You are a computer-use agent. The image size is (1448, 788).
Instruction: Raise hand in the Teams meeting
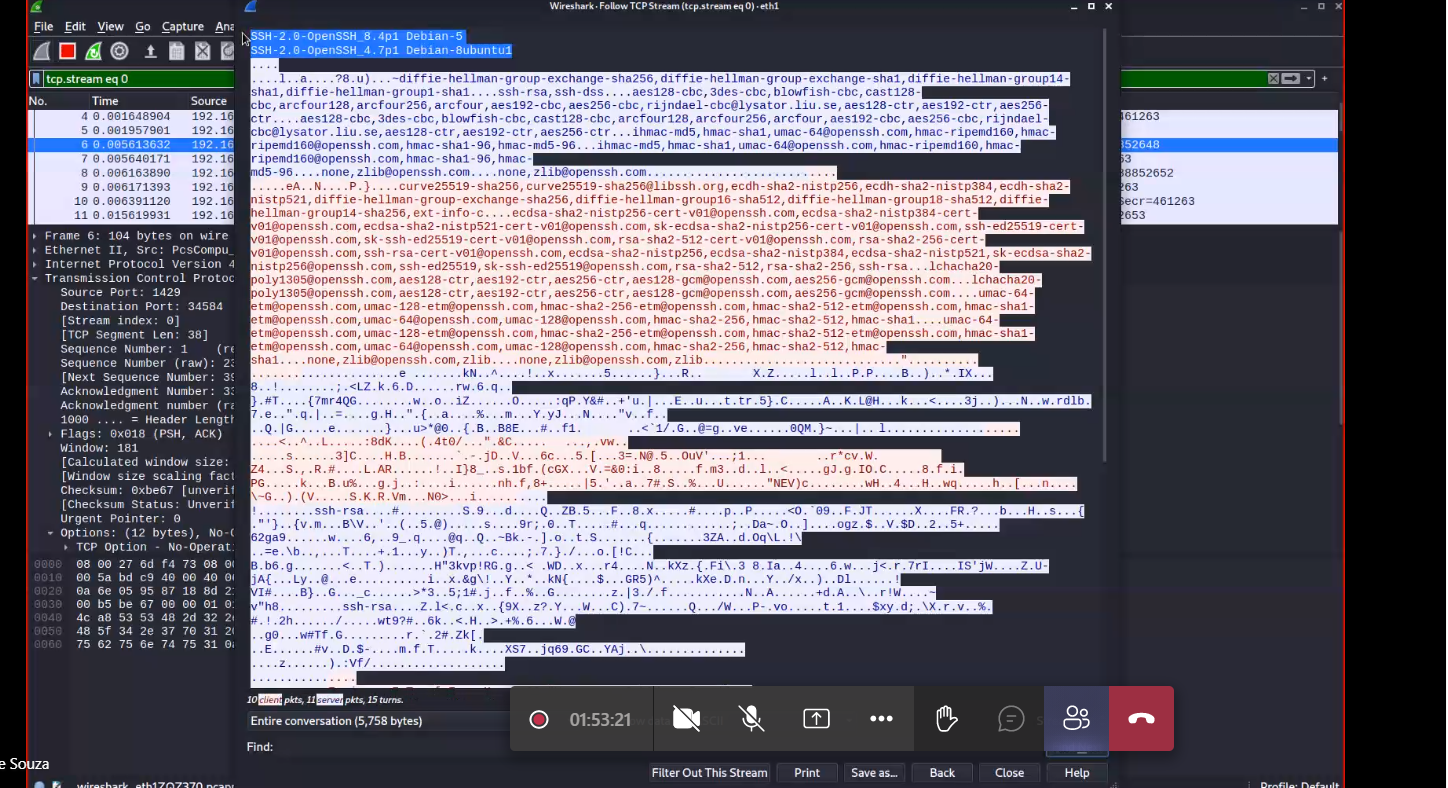[945, 718]
